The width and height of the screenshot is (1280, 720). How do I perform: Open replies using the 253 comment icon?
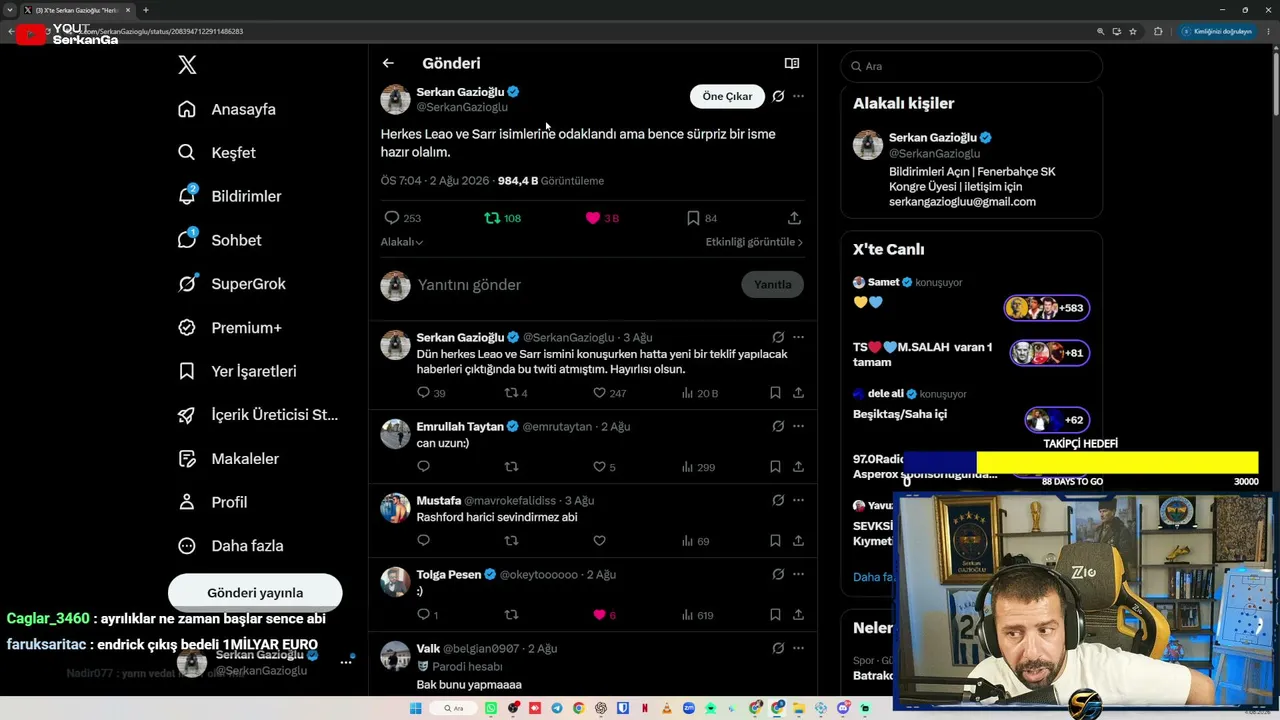(x=392, y=218)
